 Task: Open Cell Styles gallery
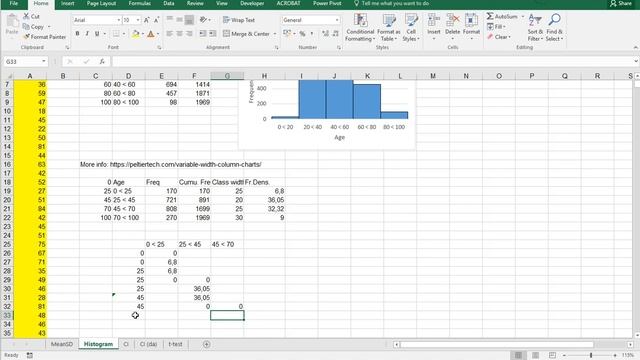[411, 27]
